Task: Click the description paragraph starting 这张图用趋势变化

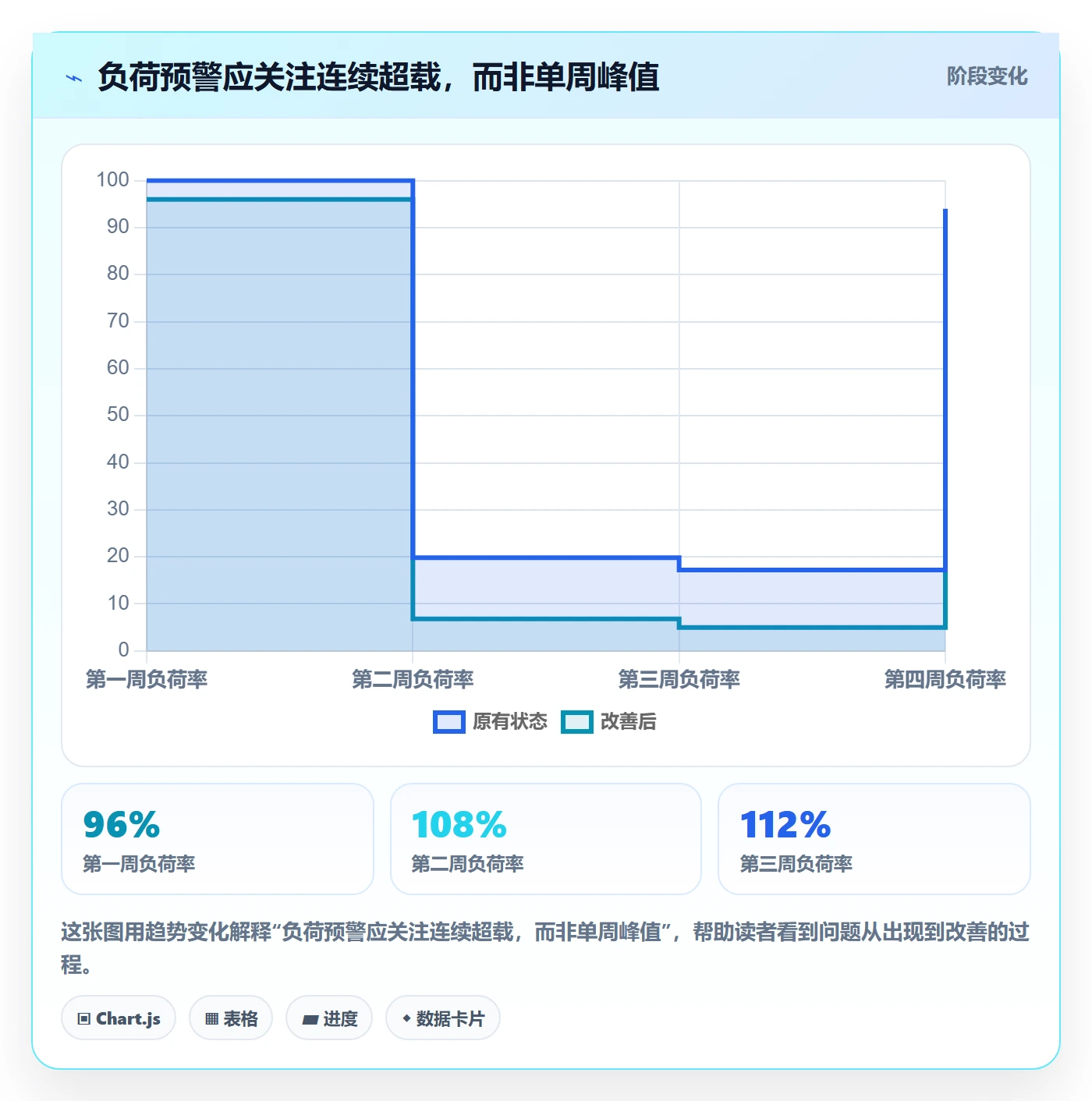Action: 545,948
